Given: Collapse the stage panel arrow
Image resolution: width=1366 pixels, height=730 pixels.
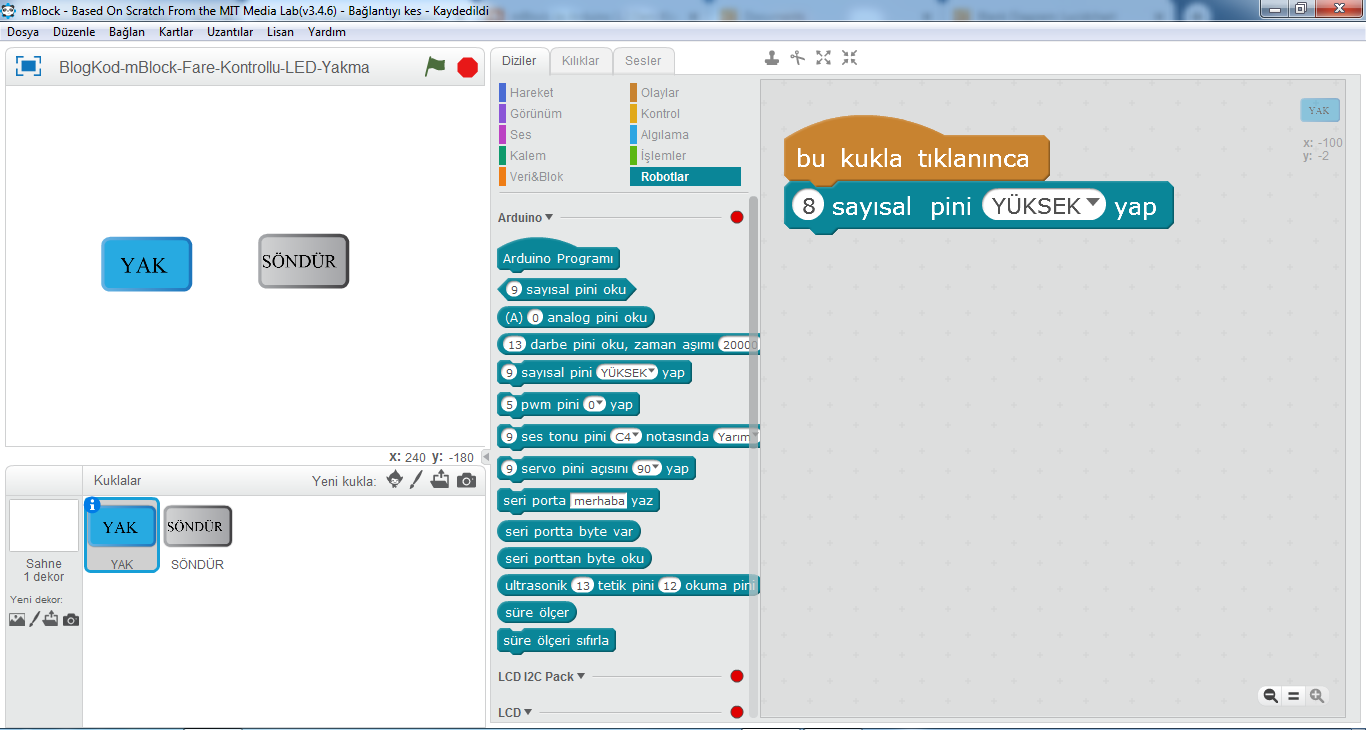Looking at the screenshot, I should [486, 457].
